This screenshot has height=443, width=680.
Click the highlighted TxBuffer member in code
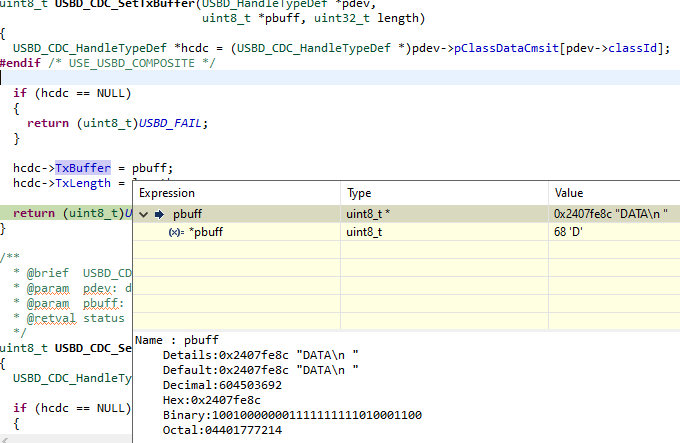[x=83, y=168]
